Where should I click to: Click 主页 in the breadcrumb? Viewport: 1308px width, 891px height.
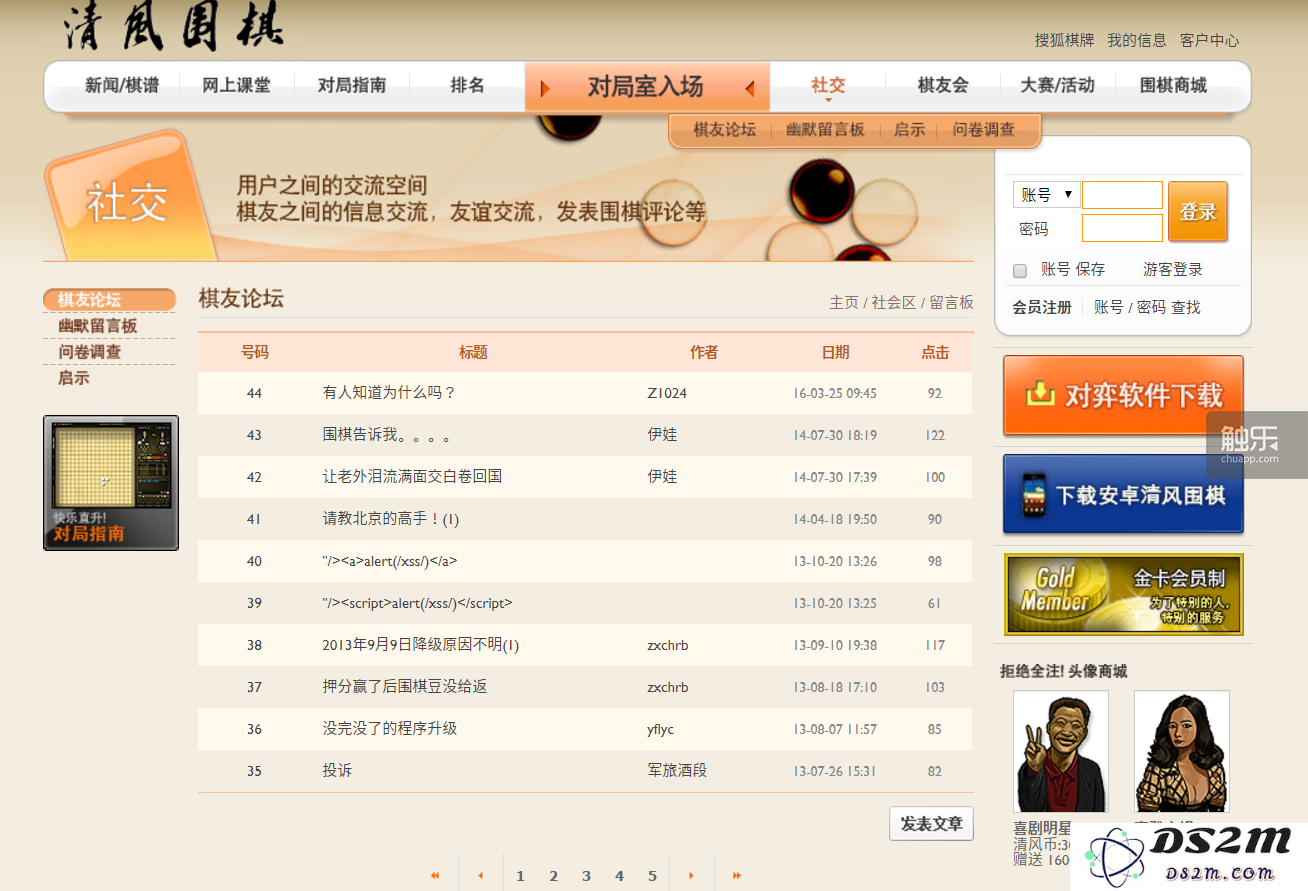(x=844, y=303)
